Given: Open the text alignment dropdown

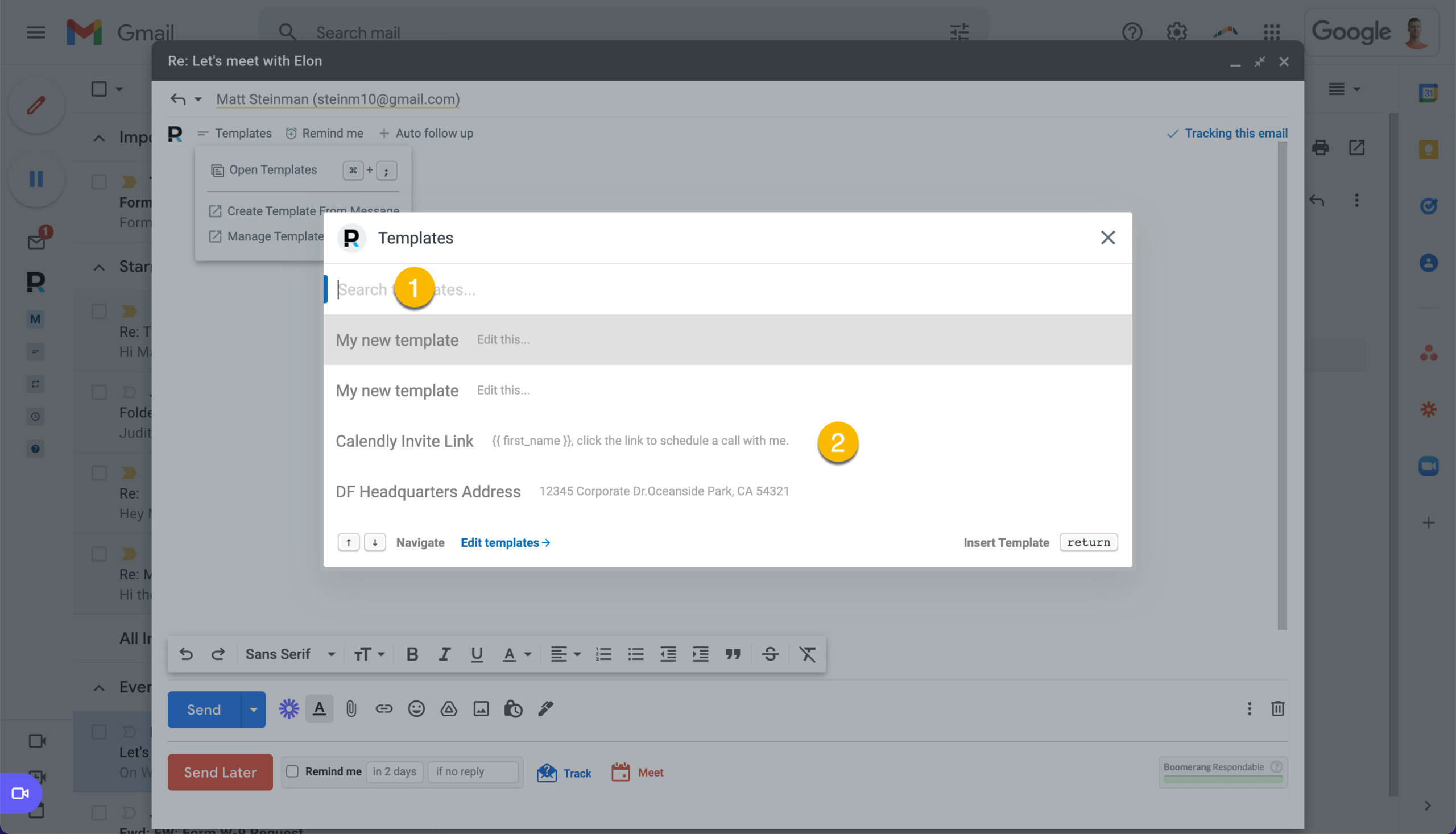Looking at the screenshot, I should [565, 654].
